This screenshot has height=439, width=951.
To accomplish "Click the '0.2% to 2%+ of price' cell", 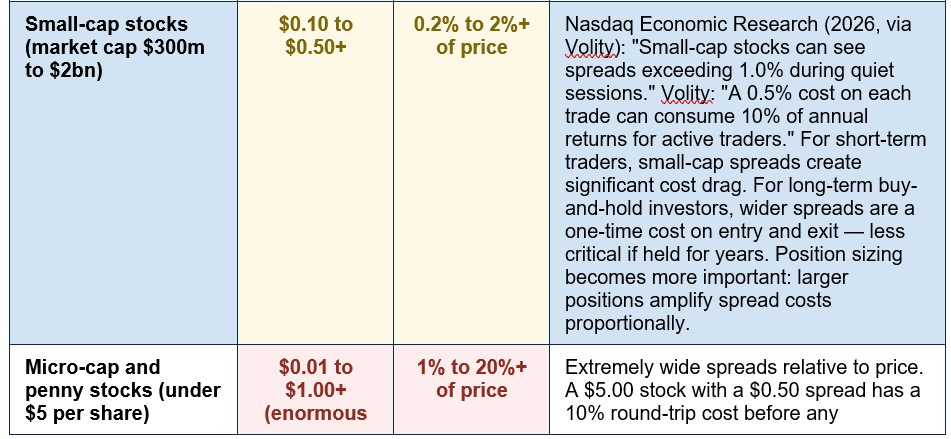I will pyautogui.click(x=471, y=35).
